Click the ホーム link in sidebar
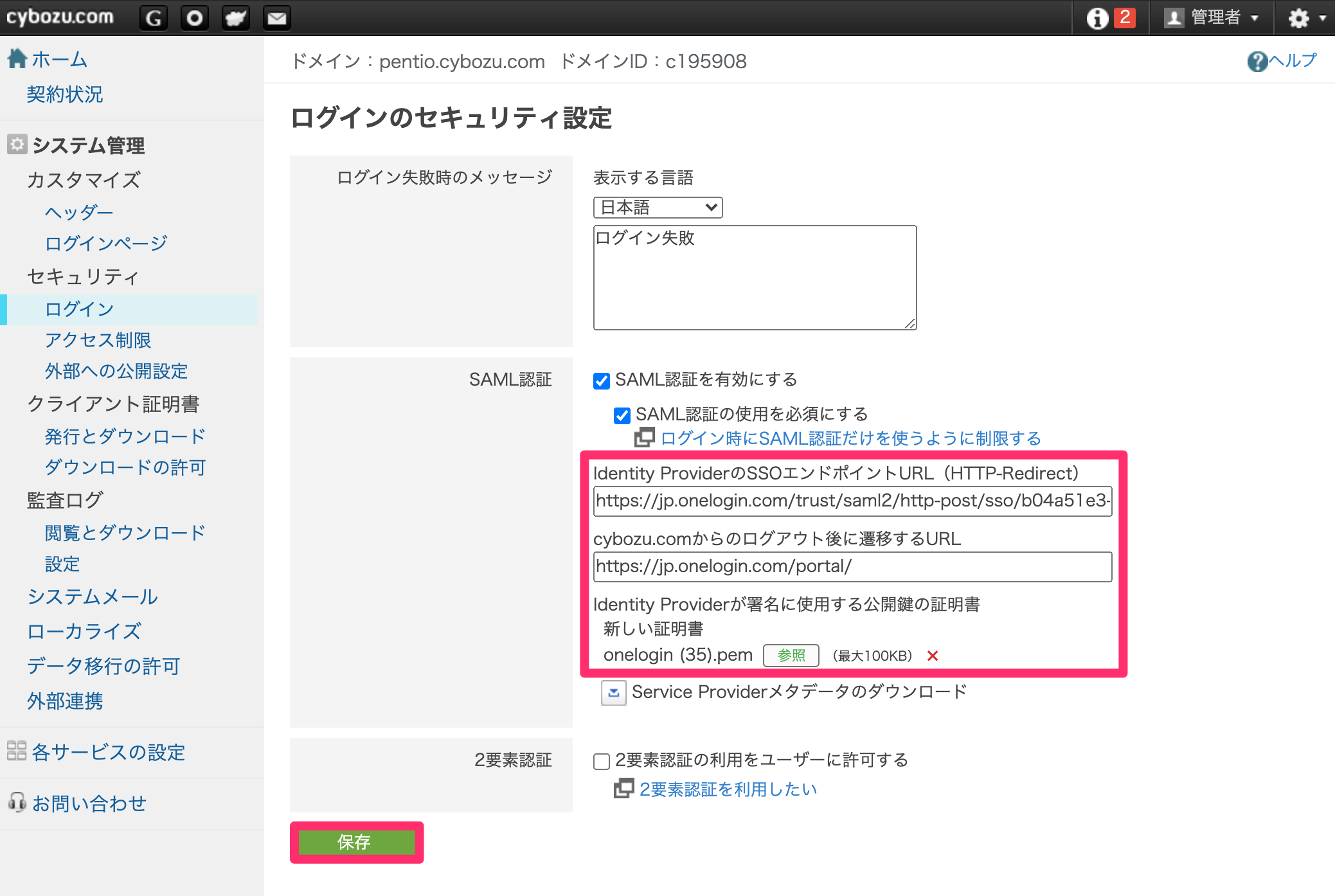This screenshot has width=1335, height=896. click(60, 60)
